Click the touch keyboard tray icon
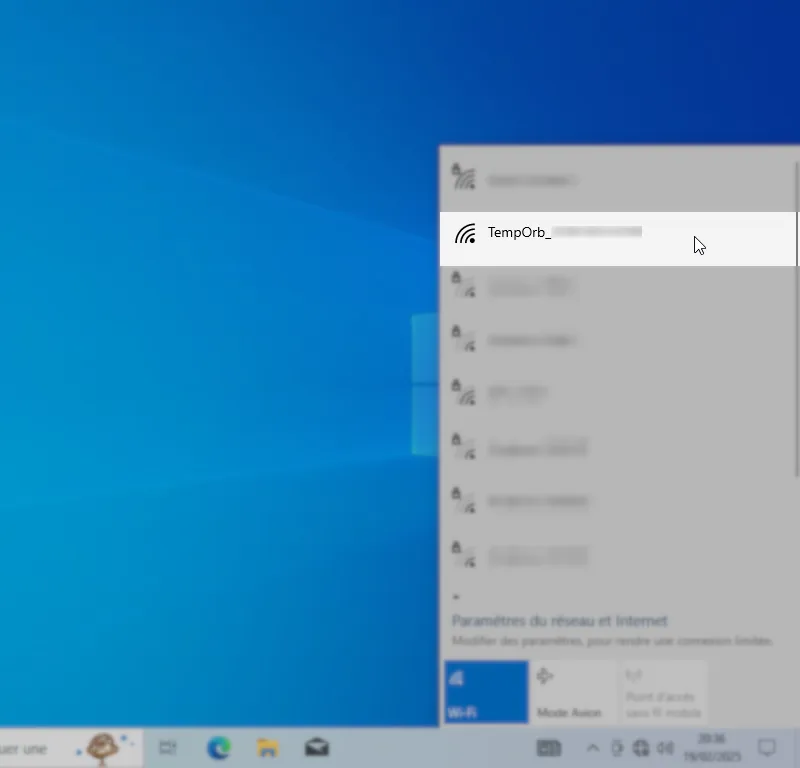The height and width of the screenshot is (768, 800). click(x=549, y=748)
